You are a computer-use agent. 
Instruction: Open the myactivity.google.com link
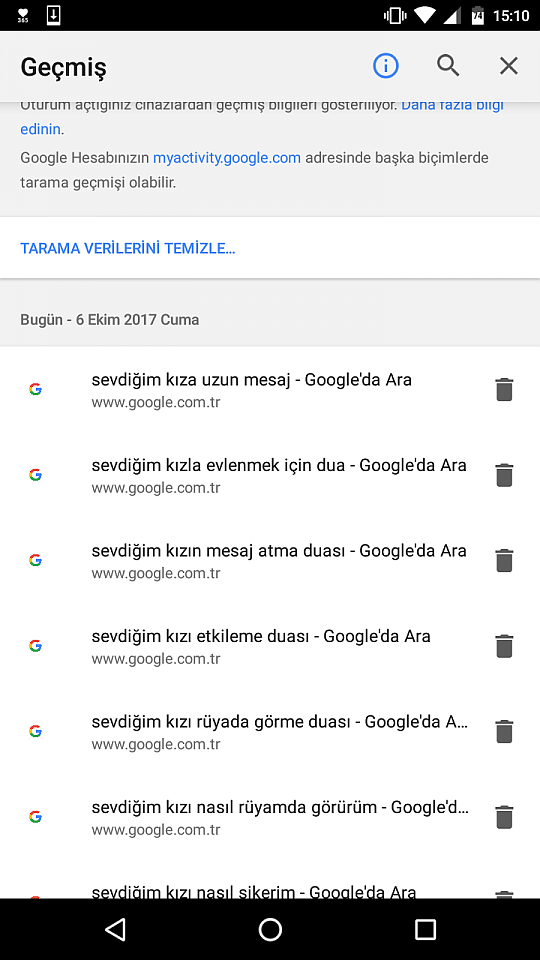[x=227, y=158]
